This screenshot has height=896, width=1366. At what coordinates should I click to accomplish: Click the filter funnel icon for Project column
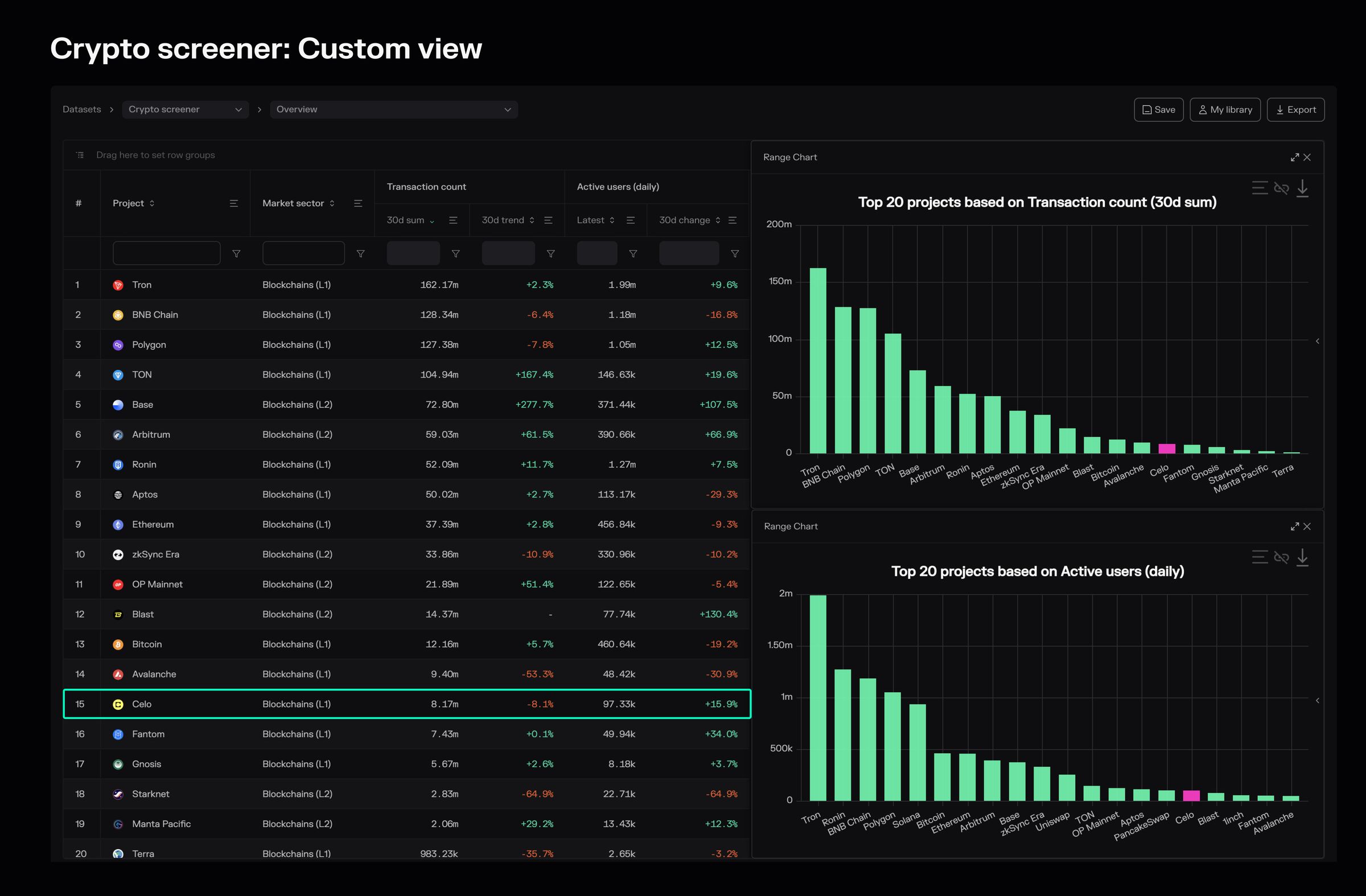click(236, 254)
